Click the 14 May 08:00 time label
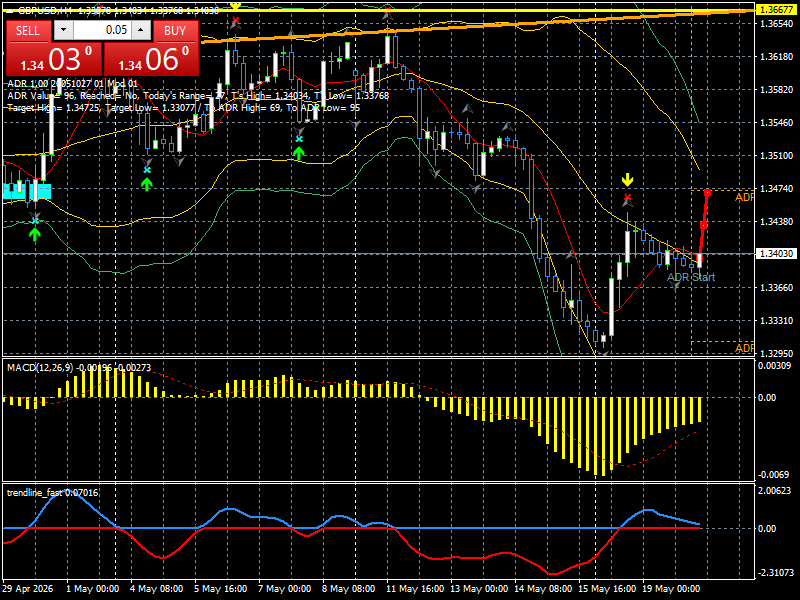 (x=543, y=588)
